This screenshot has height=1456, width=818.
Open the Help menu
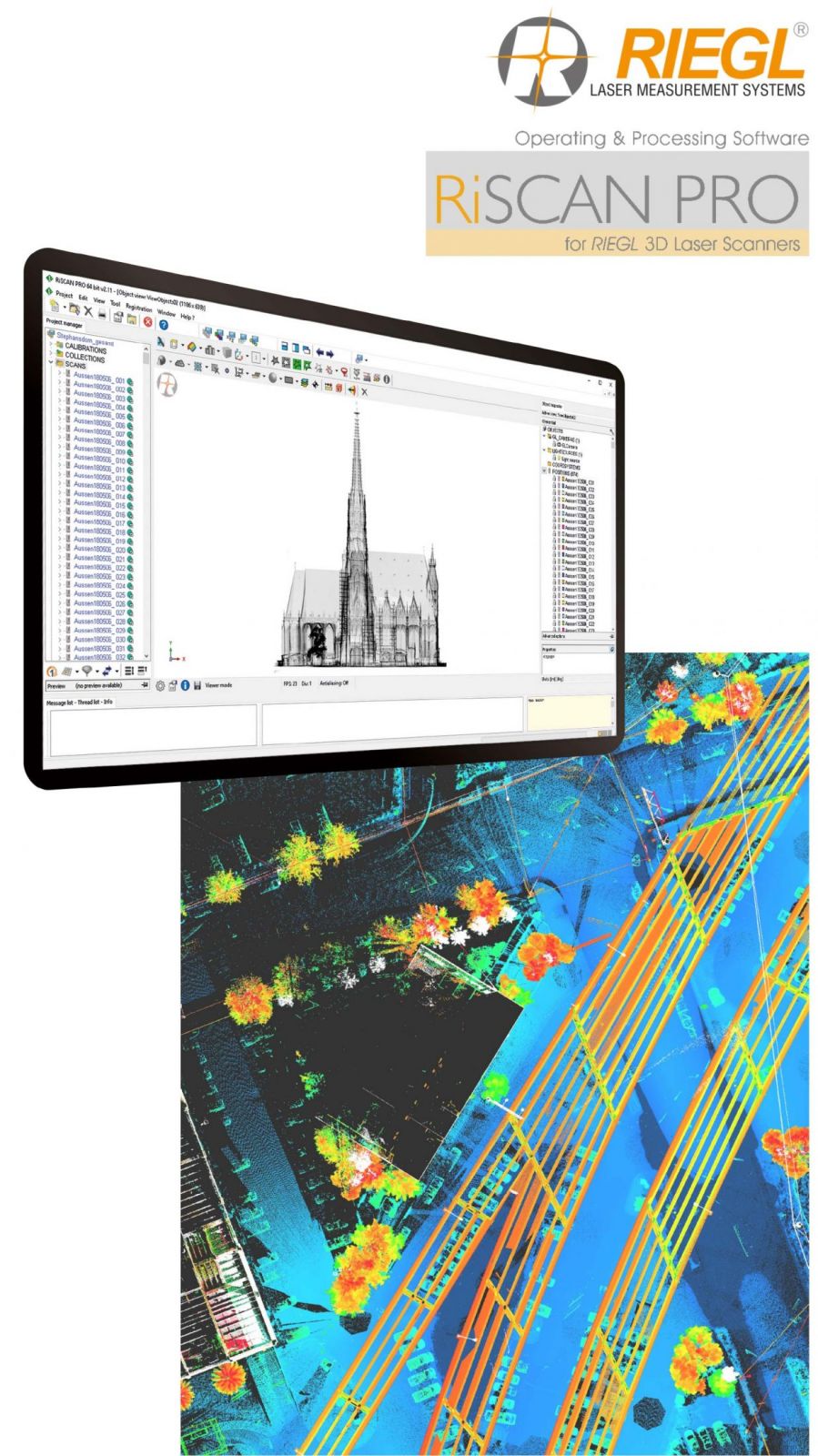tap(187, 316)
